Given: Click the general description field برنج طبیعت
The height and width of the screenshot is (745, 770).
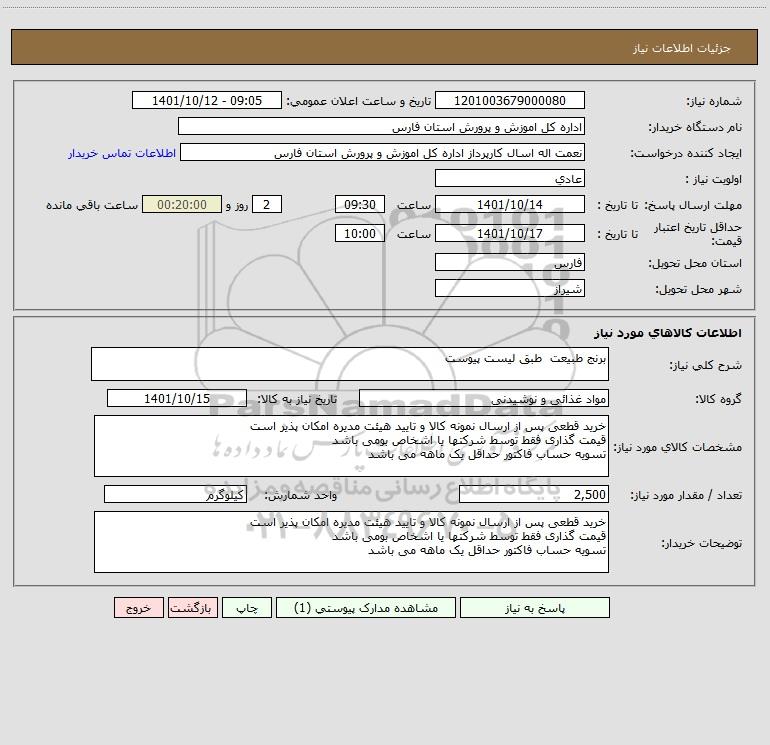Looking at the screenshot, I should coord(350,364).
